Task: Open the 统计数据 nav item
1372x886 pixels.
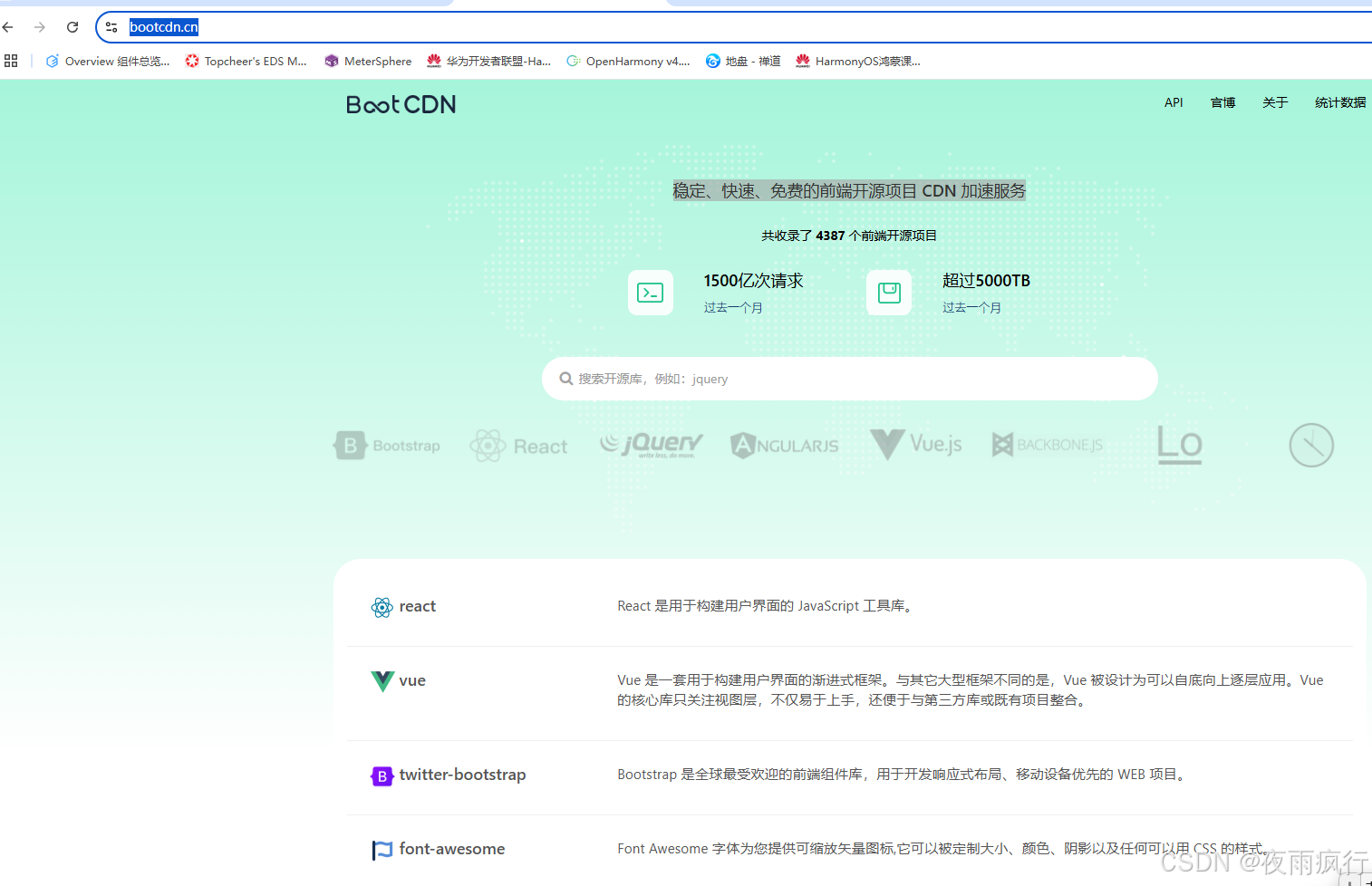Action: click(x=1340, y=102)
